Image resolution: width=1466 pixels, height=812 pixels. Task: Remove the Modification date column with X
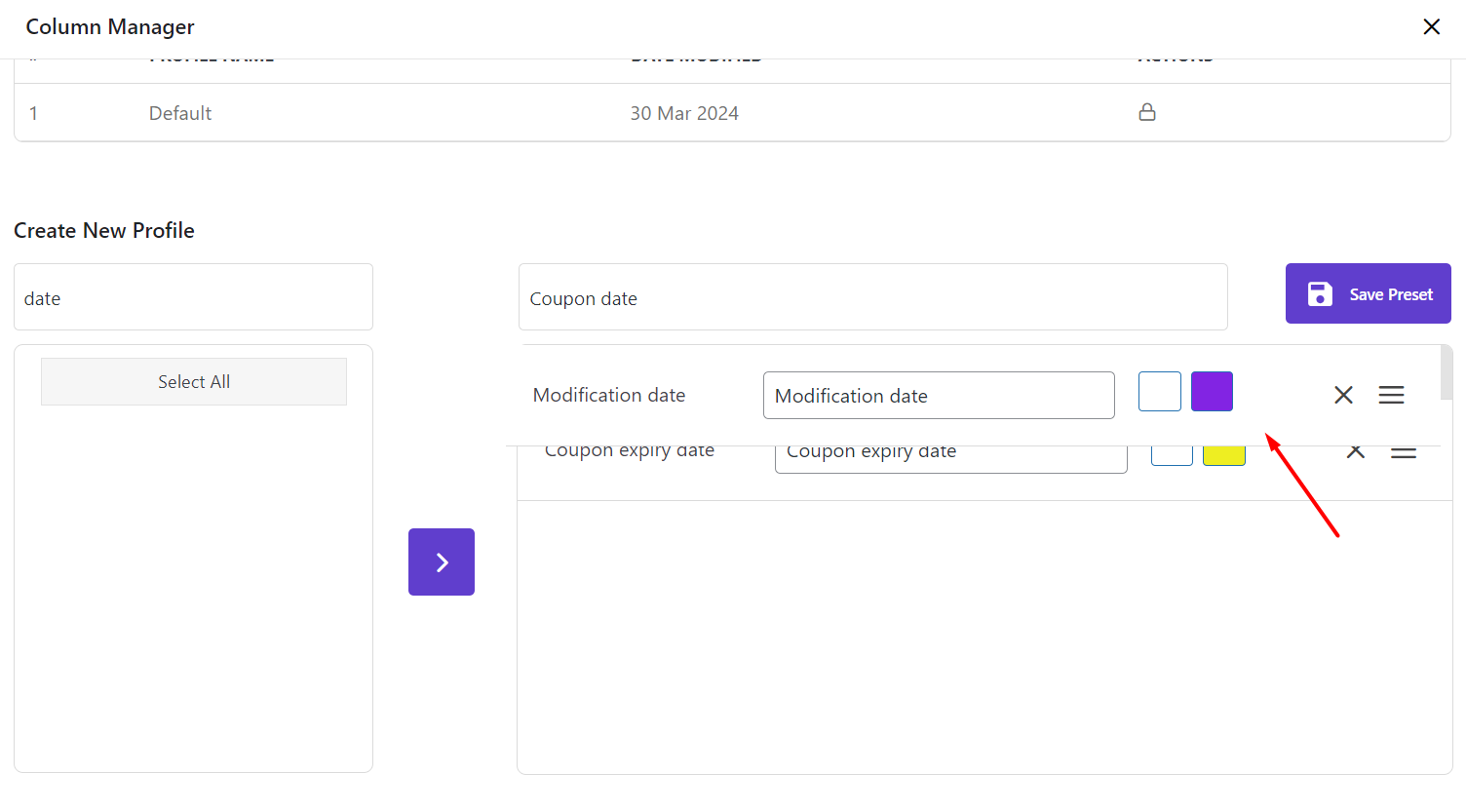[1343, 395]
